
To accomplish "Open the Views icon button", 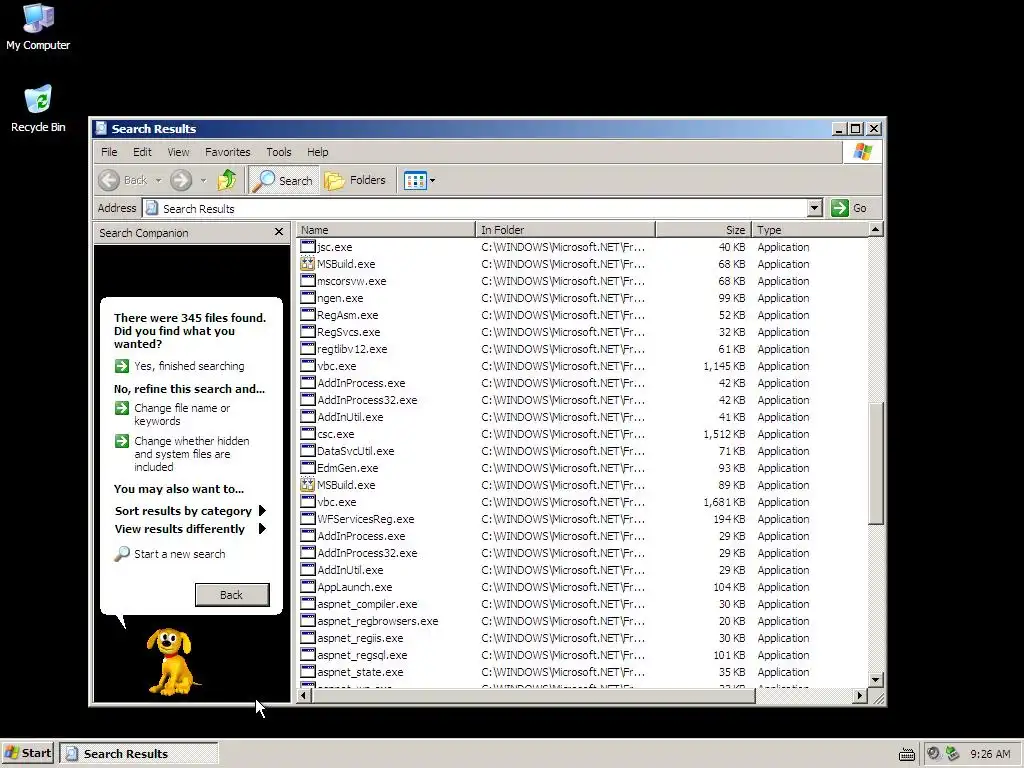I will (x=415, y=180).
